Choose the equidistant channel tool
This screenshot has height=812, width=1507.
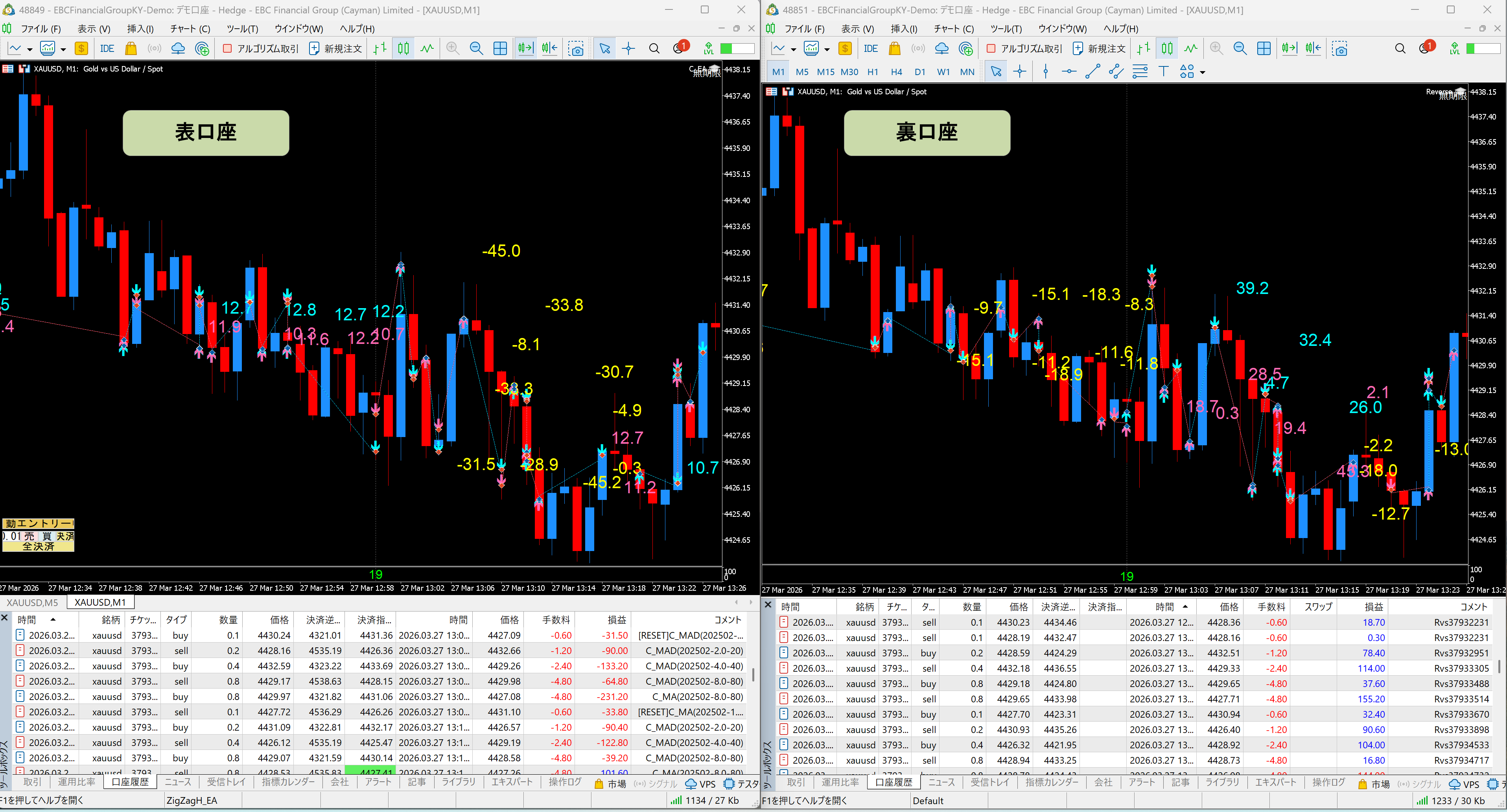click(1116, 72)
